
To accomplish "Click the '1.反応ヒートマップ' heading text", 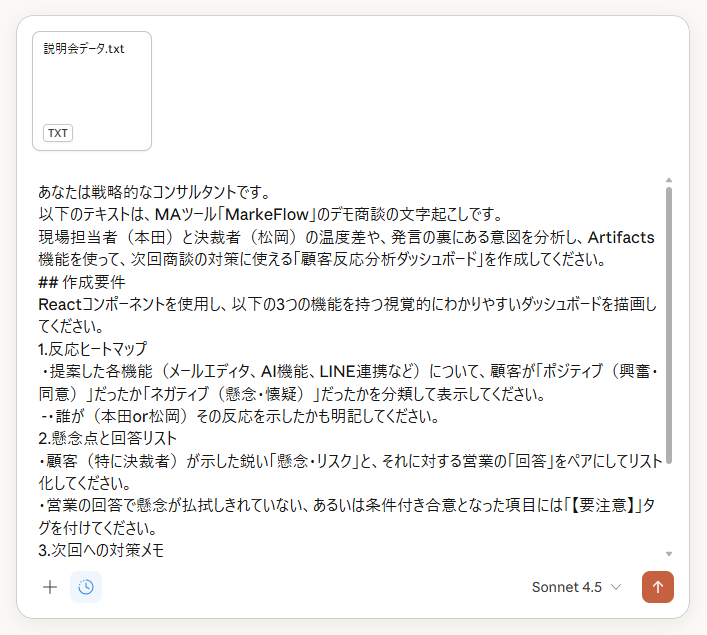I will pos(93,349).
